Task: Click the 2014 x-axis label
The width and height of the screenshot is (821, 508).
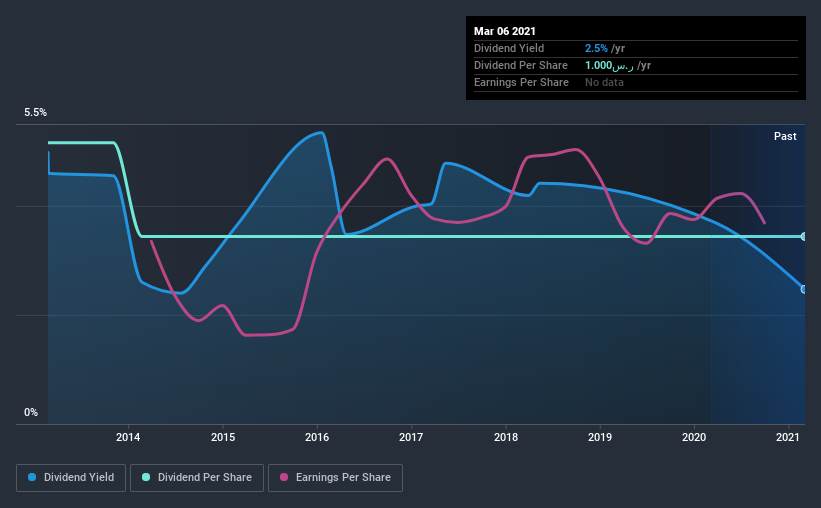Action: 128,437
